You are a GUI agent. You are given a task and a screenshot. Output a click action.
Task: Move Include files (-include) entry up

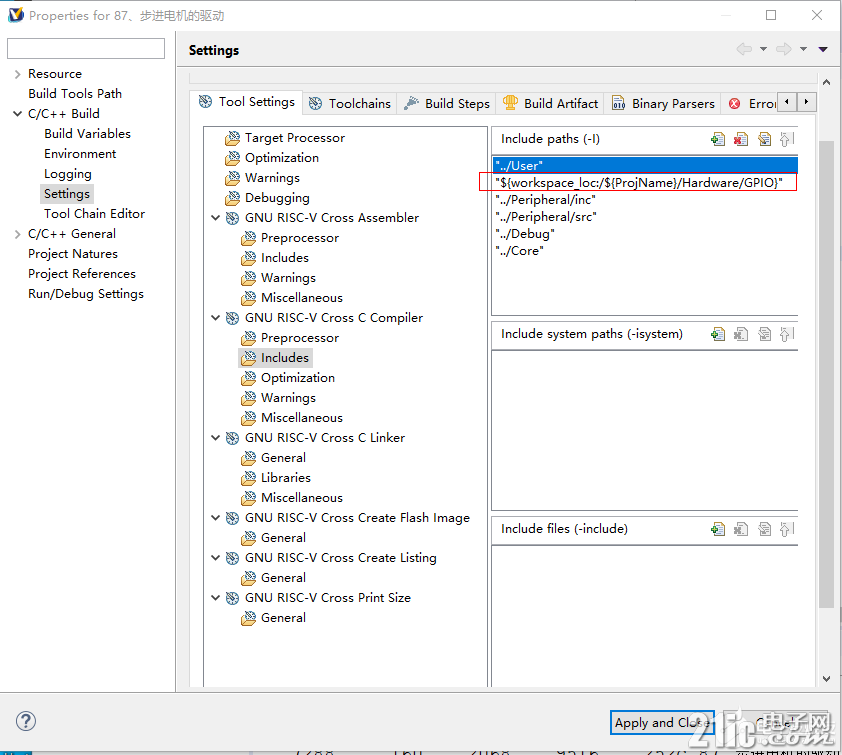786,529
